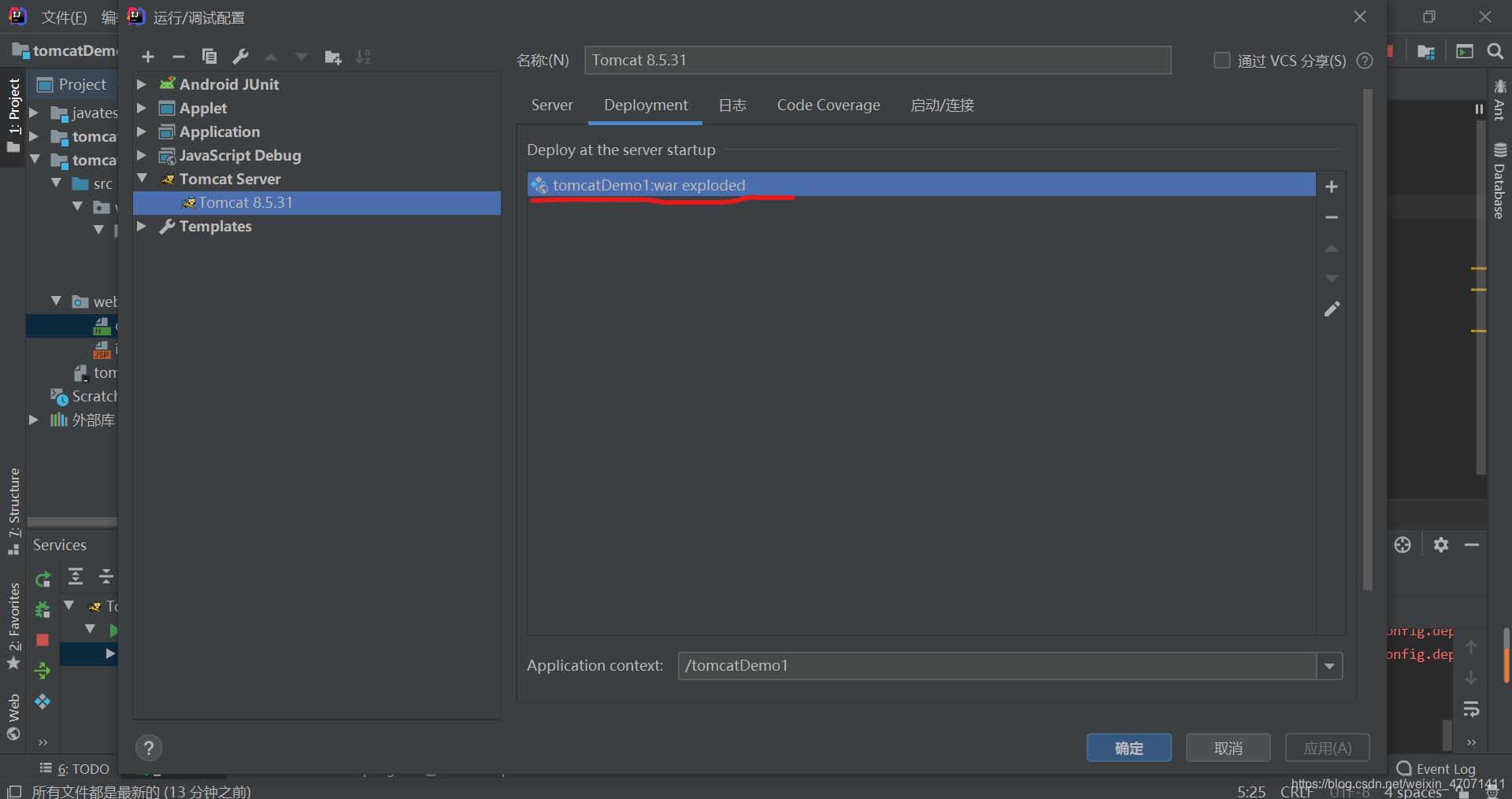Expand Application configuration node

point(142,131)
